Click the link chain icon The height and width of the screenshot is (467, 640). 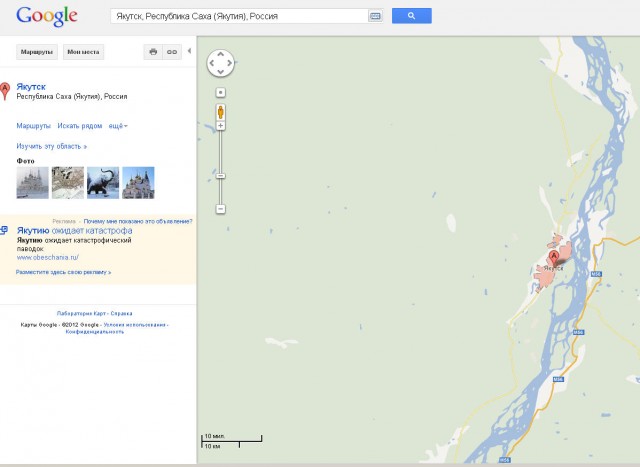coord(172,52)
